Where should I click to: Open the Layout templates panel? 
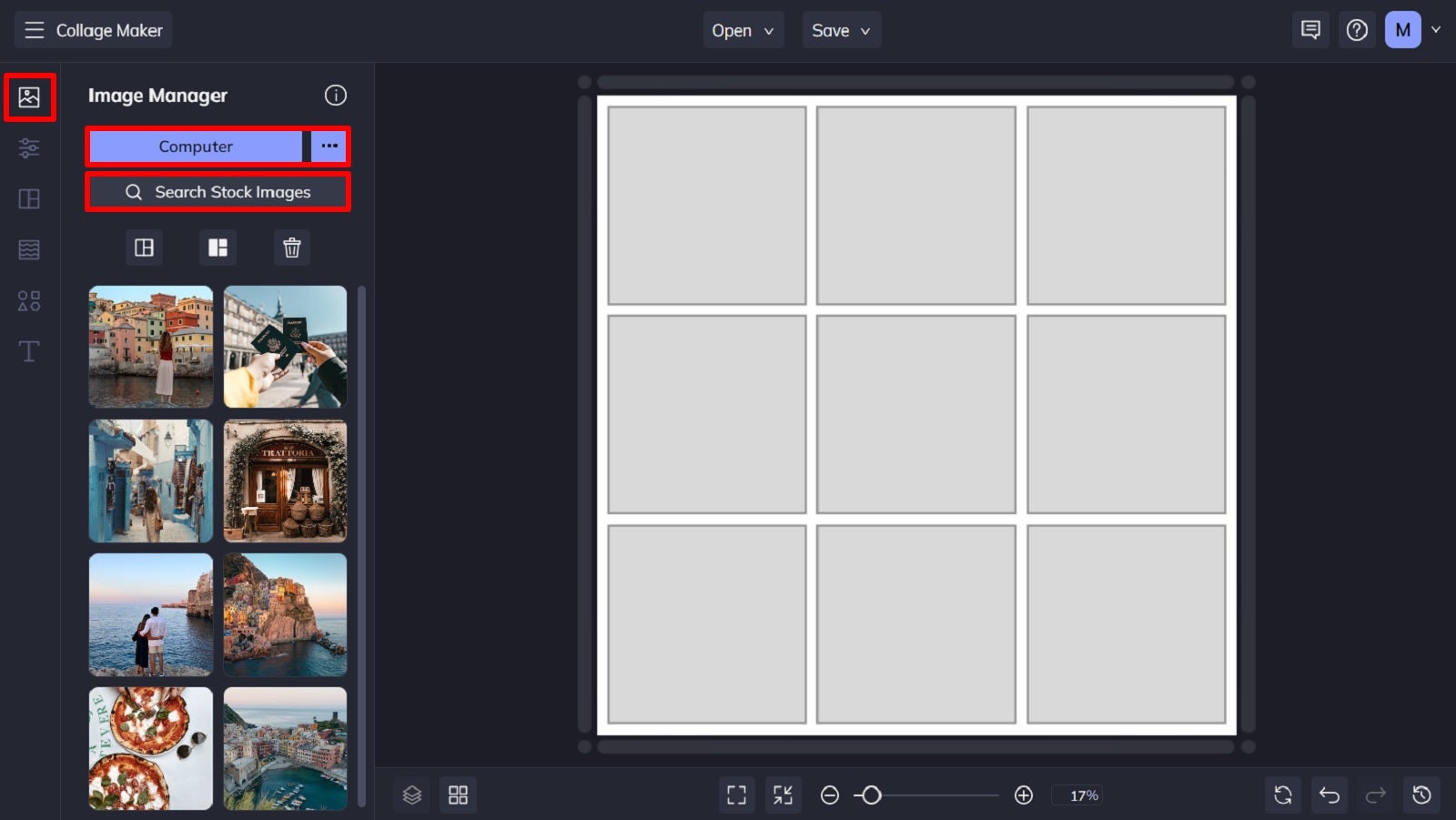(29, 198)
